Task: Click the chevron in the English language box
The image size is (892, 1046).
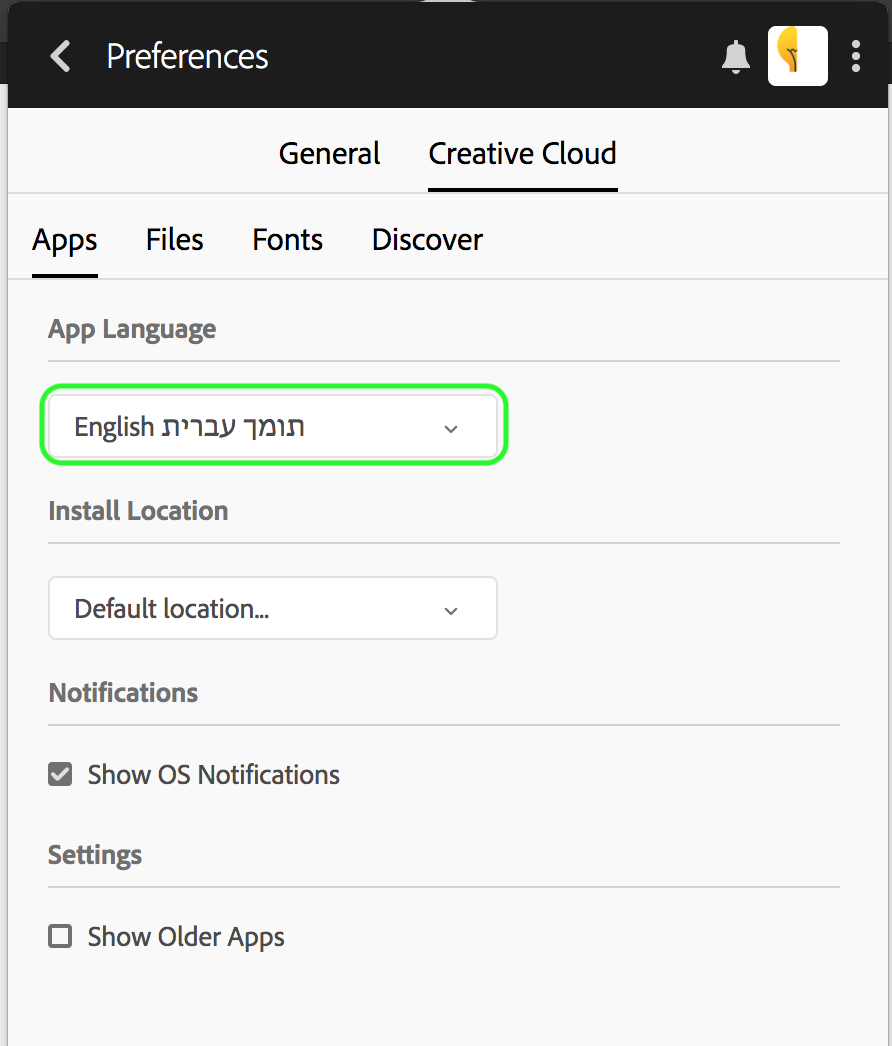Action: click(x=451, y=429)
